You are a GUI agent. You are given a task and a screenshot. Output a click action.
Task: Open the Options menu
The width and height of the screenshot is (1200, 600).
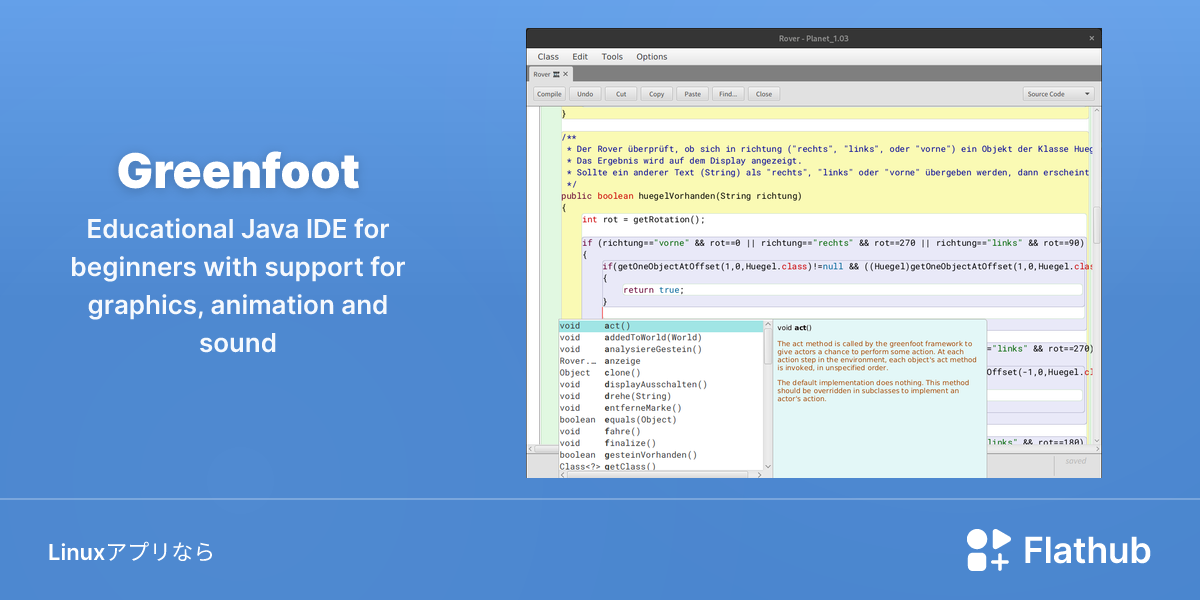(652, 57)
